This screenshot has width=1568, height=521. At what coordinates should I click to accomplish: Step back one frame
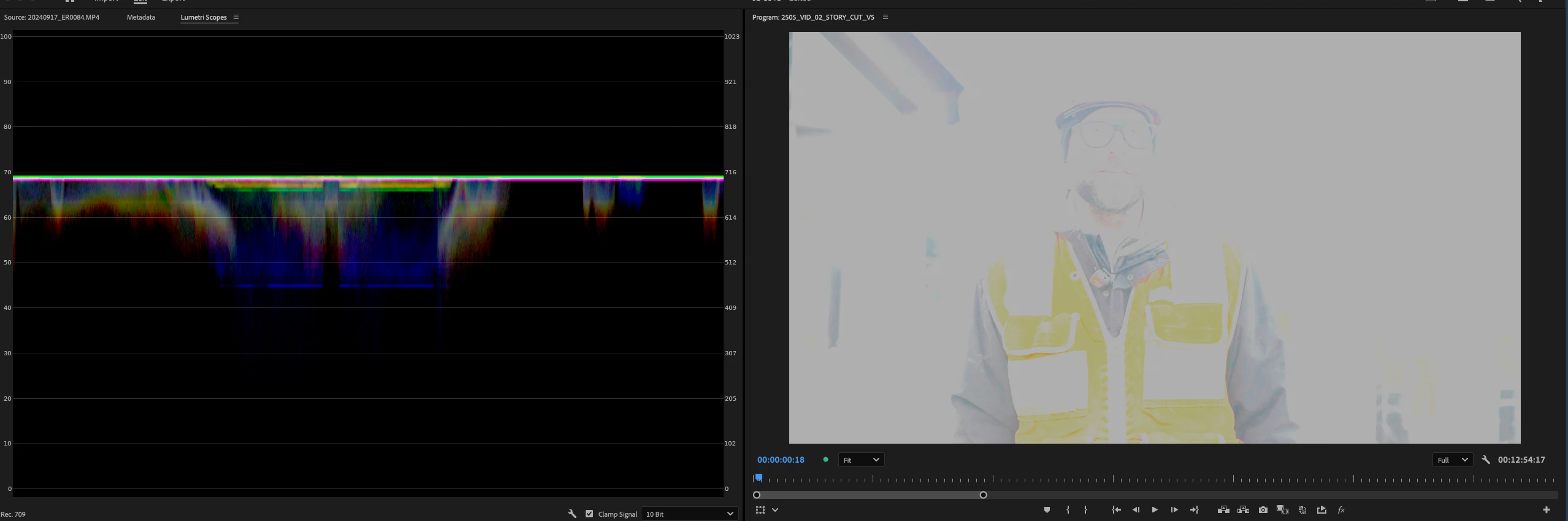pos(1136,510)
